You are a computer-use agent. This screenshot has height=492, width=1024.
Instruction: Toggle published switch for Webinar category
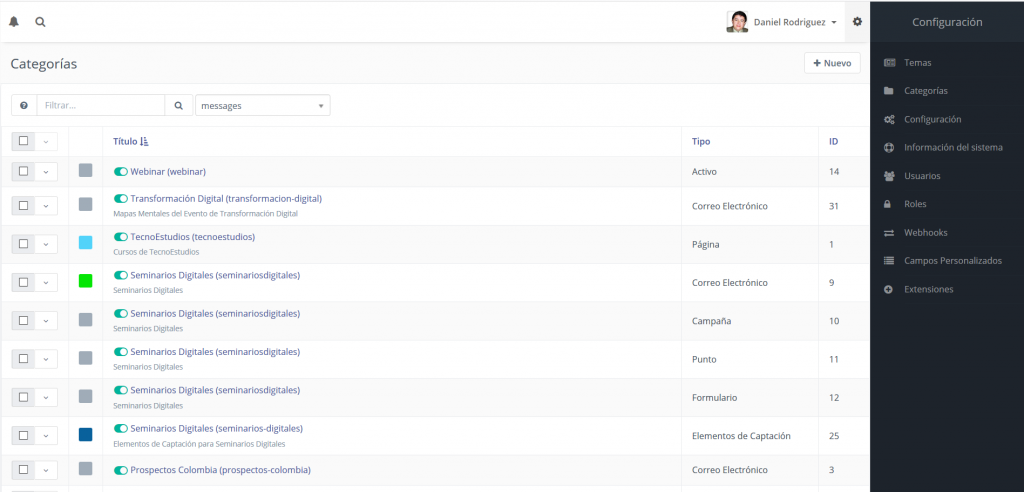click(x=121, y=171)
